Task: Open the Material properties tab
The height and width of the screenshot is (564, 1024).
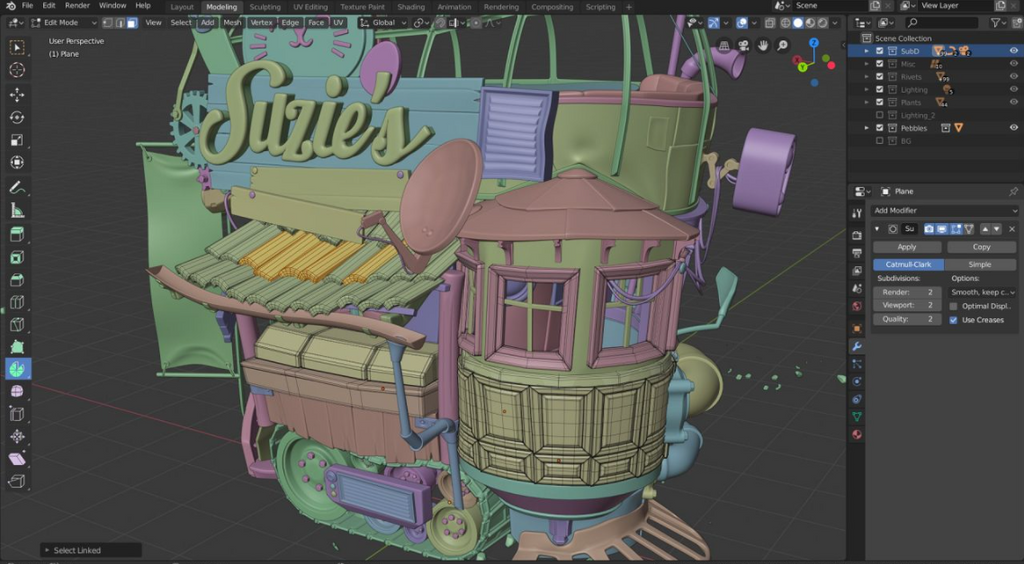Action: tap(857, 434)
